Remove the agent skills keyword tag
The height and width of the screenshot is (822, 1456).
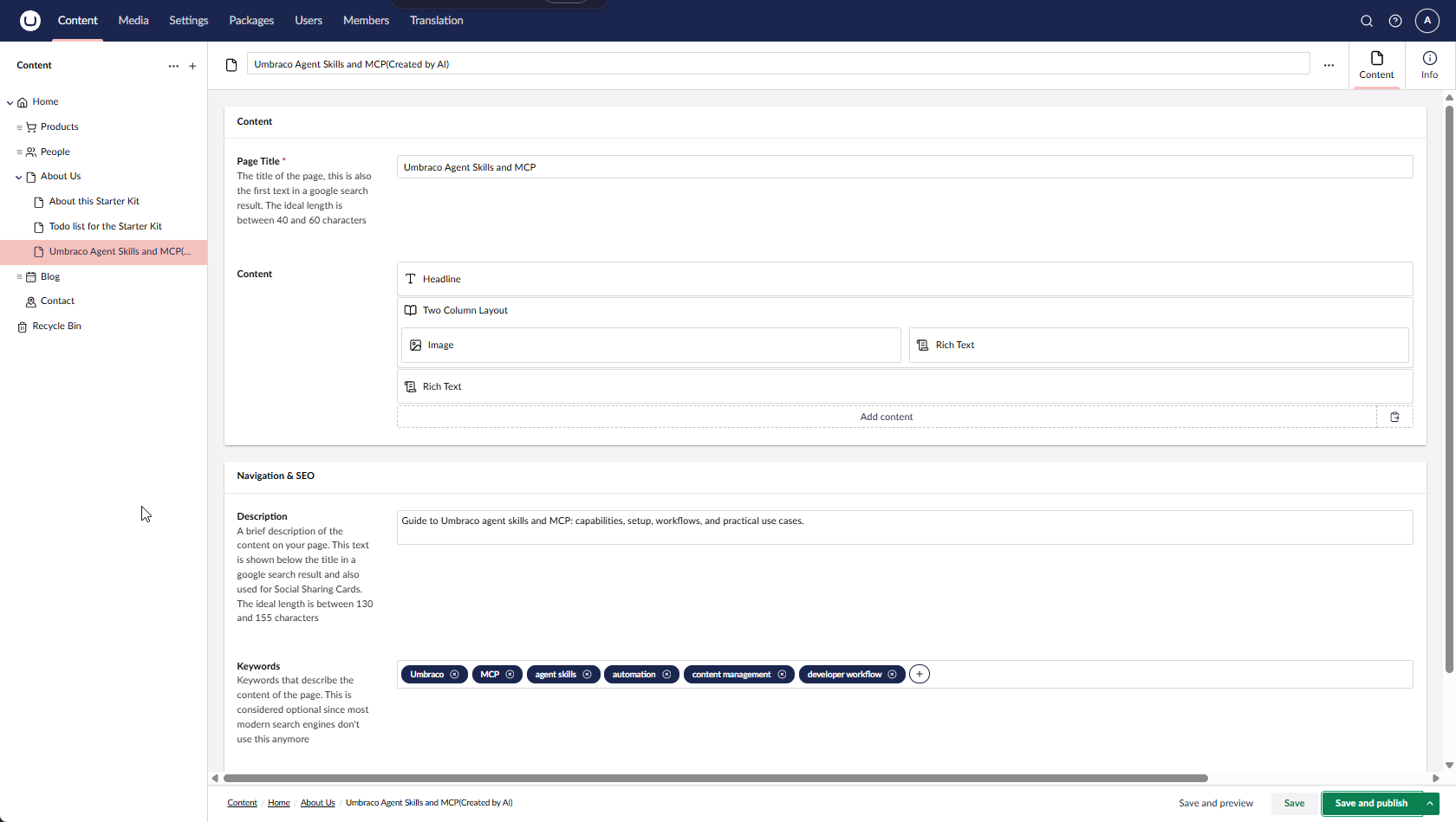tap(587, 675)
